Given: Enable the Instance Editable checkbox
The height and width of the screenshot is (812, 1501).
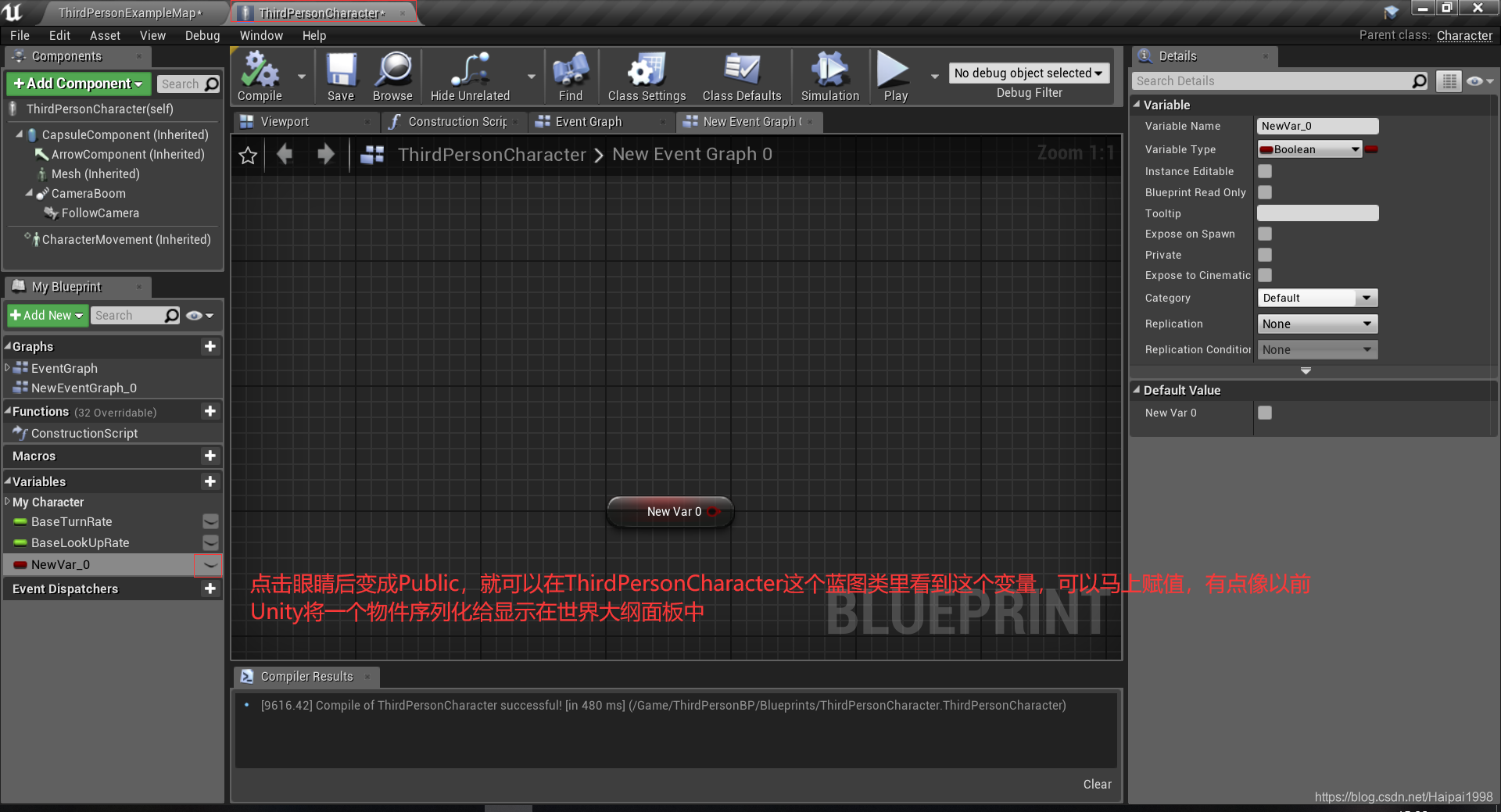Looking at the screenshot, I should pyautogui.click(x=1265, y=171).
